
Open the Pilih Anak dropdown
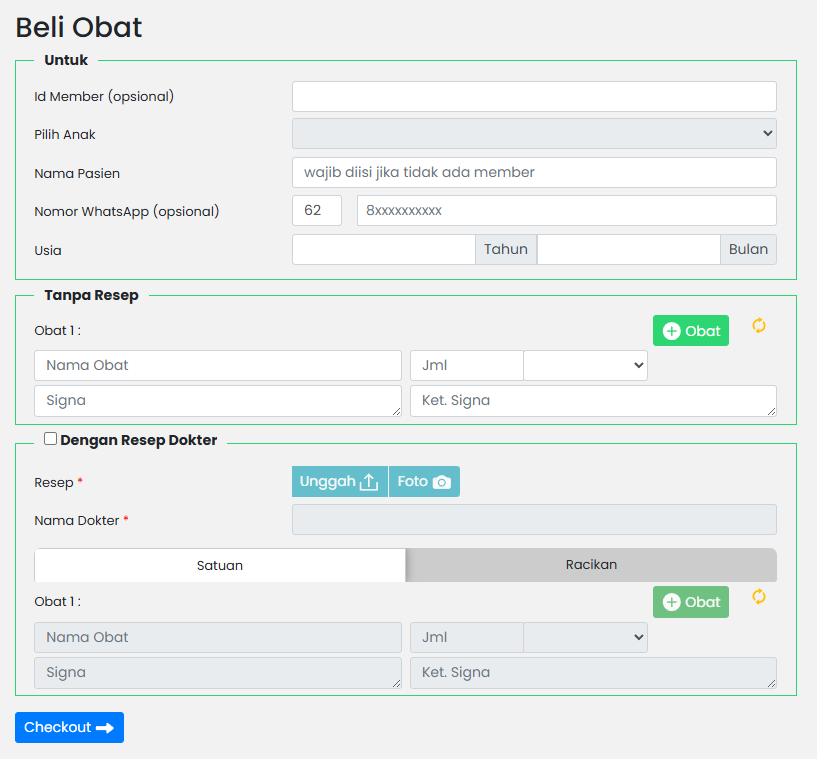pyautogui.click(x=534, y=134)
